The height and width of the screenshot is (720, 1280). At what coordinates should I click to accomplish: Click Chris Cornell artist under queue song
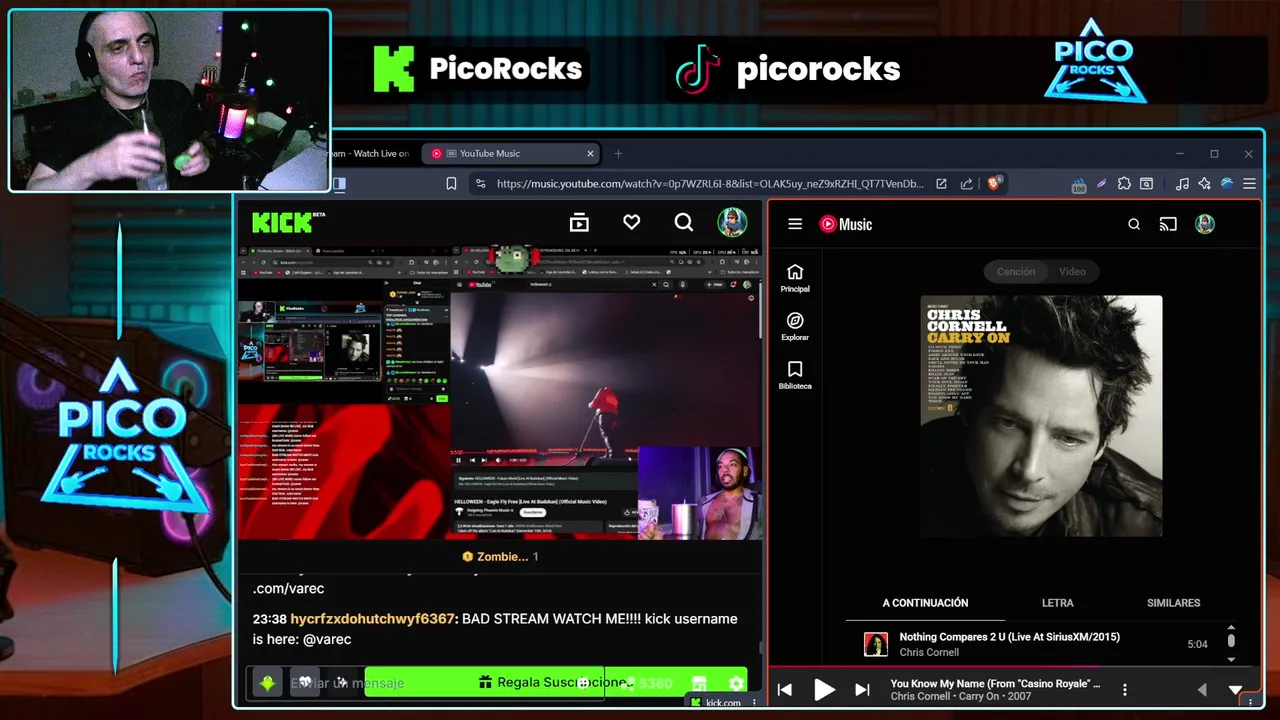(929, 652)
